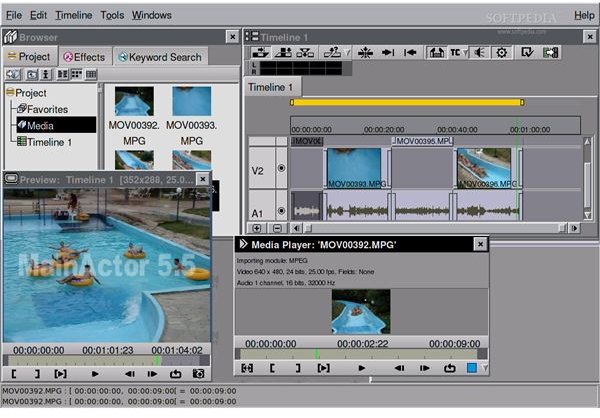Click the overwrite clip icon in Timeline toolbar

[283, 52]
